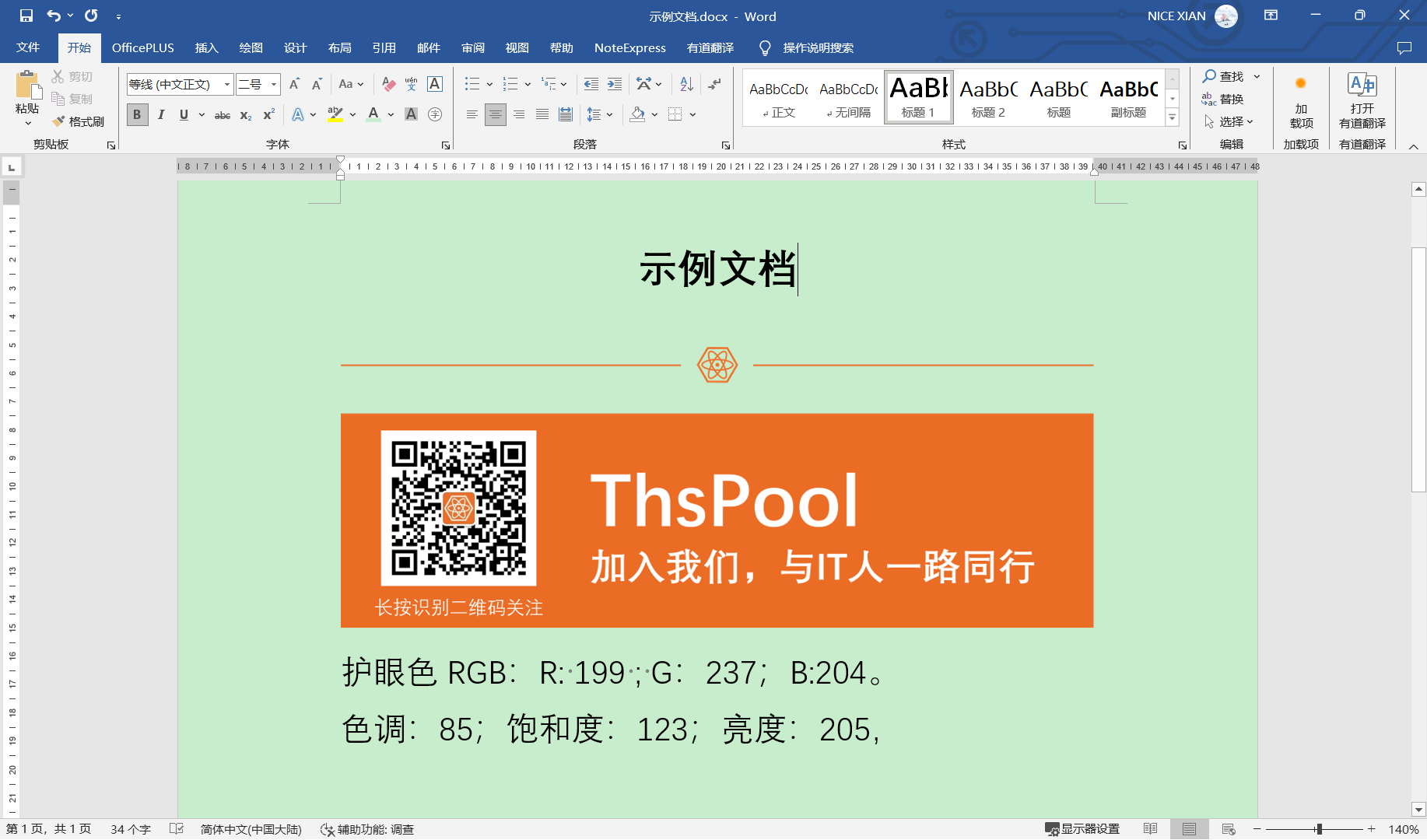Decrease font size with smaller A icon
The height and width of the screenshot is (840, 1427).
pyautogui.click(x=317, y=84)
